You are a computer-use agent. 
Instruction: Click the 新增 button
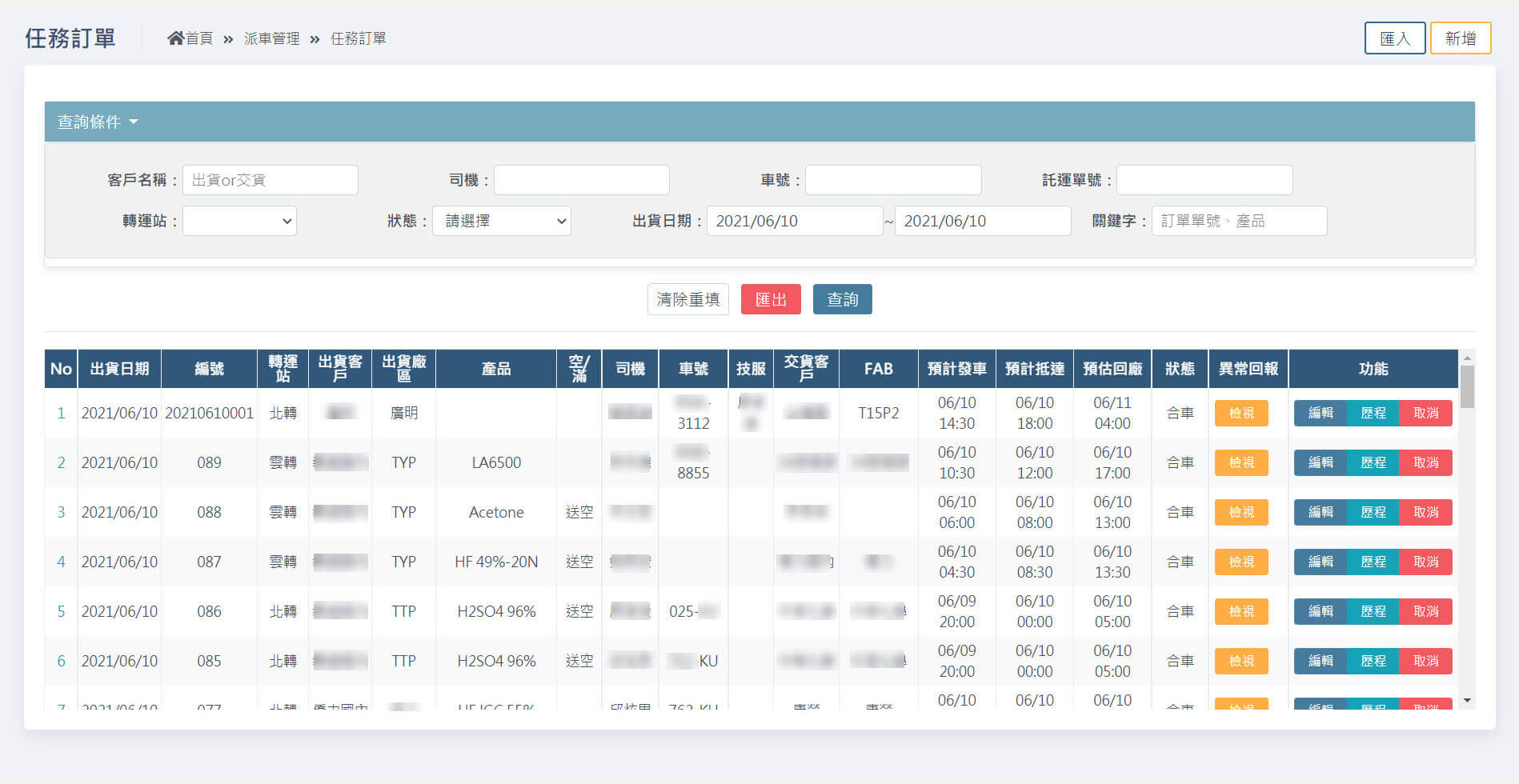tap(1460, 38)
